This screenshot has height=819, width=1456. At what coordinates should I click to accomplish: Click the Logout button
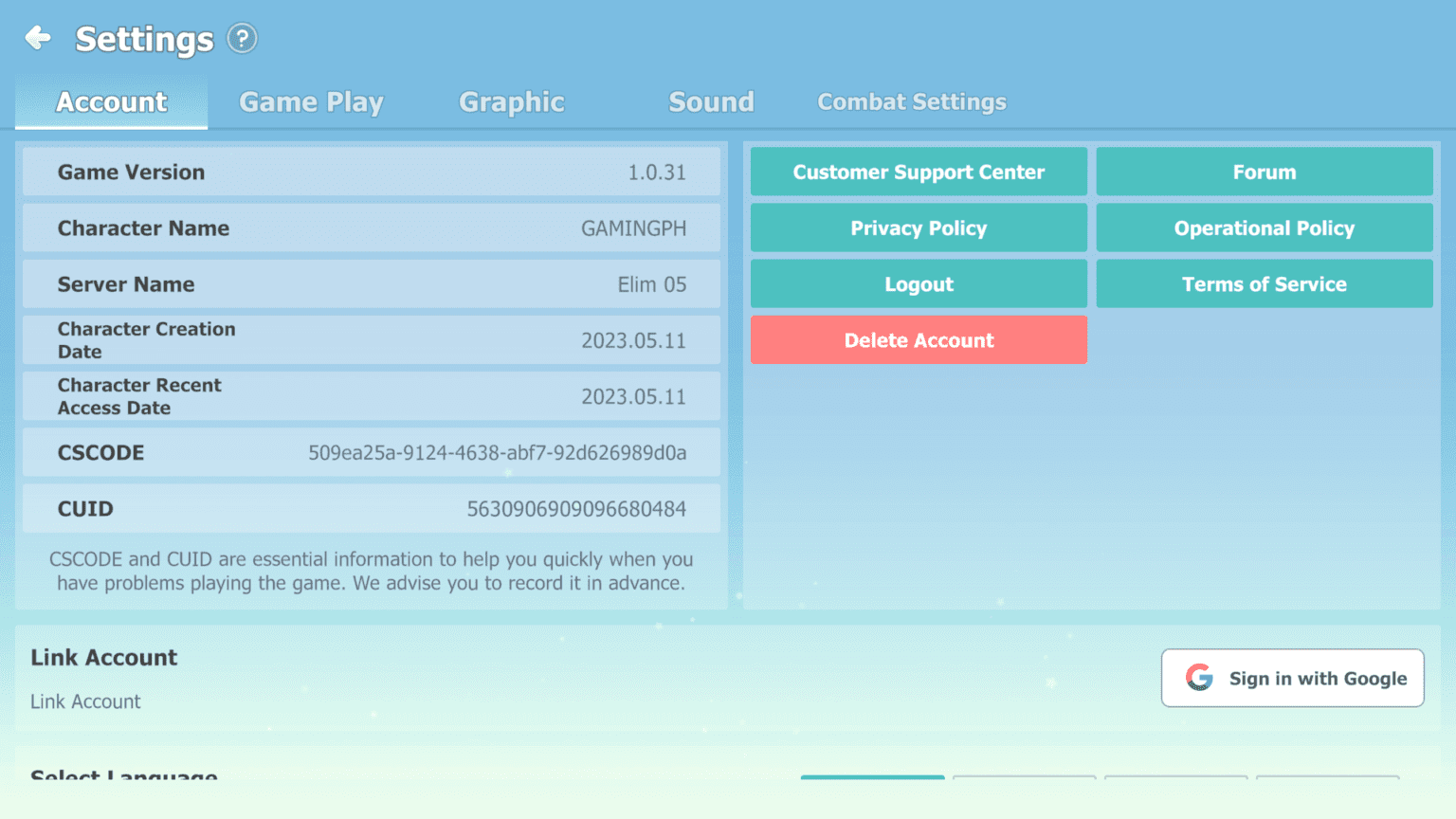[x=919, y=284]
